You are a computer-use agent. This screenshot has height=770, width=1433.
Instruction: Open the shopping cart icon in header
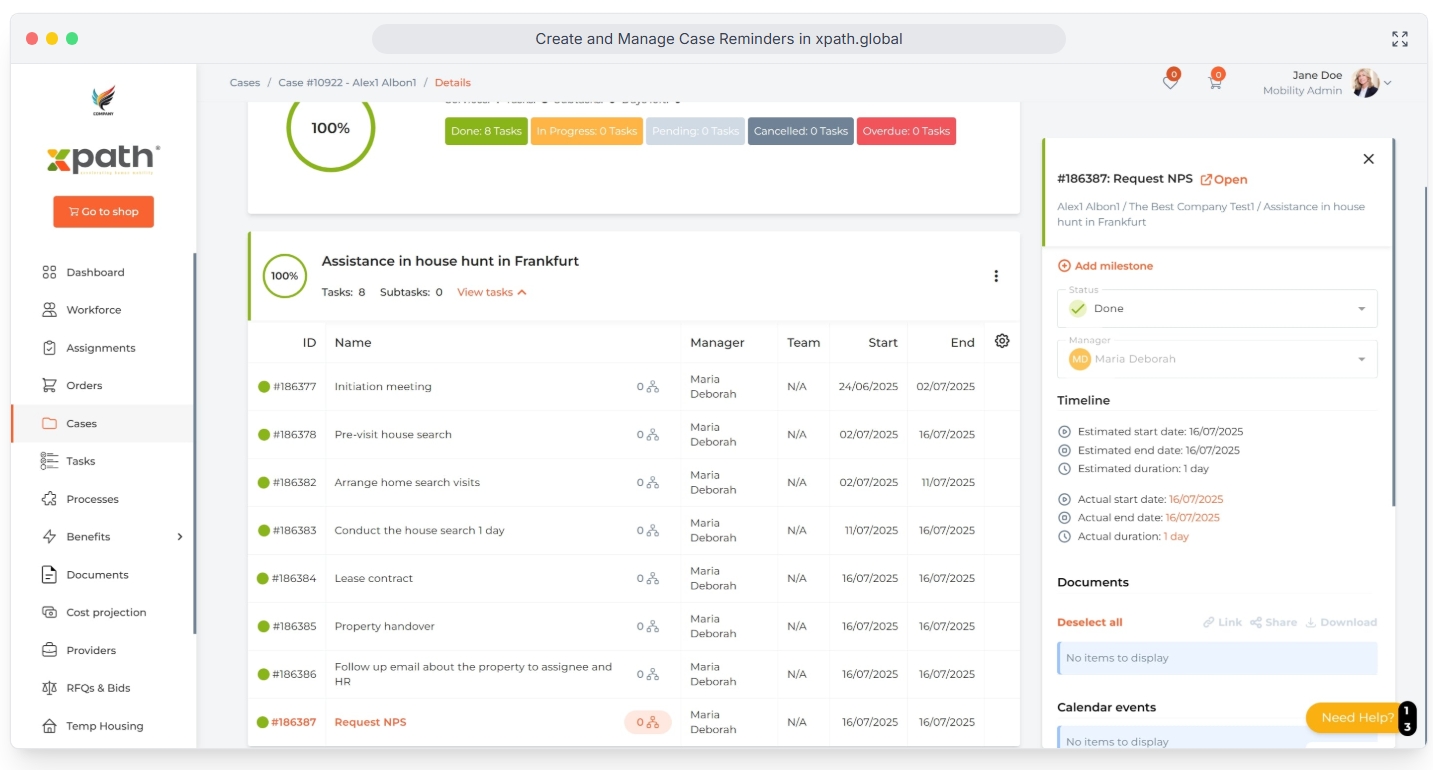pos(1215,83)
